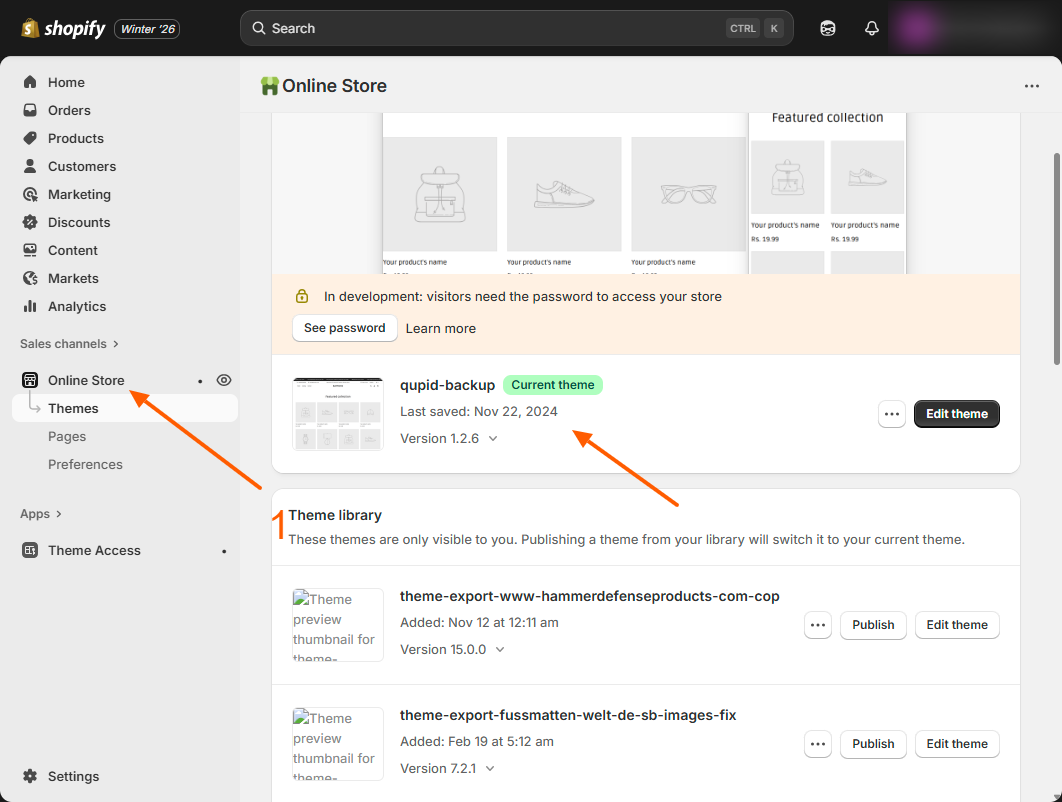Open the page header more actions menu
The width and height of the screenshot is (1062, 802).
[x=1032, y=86]
